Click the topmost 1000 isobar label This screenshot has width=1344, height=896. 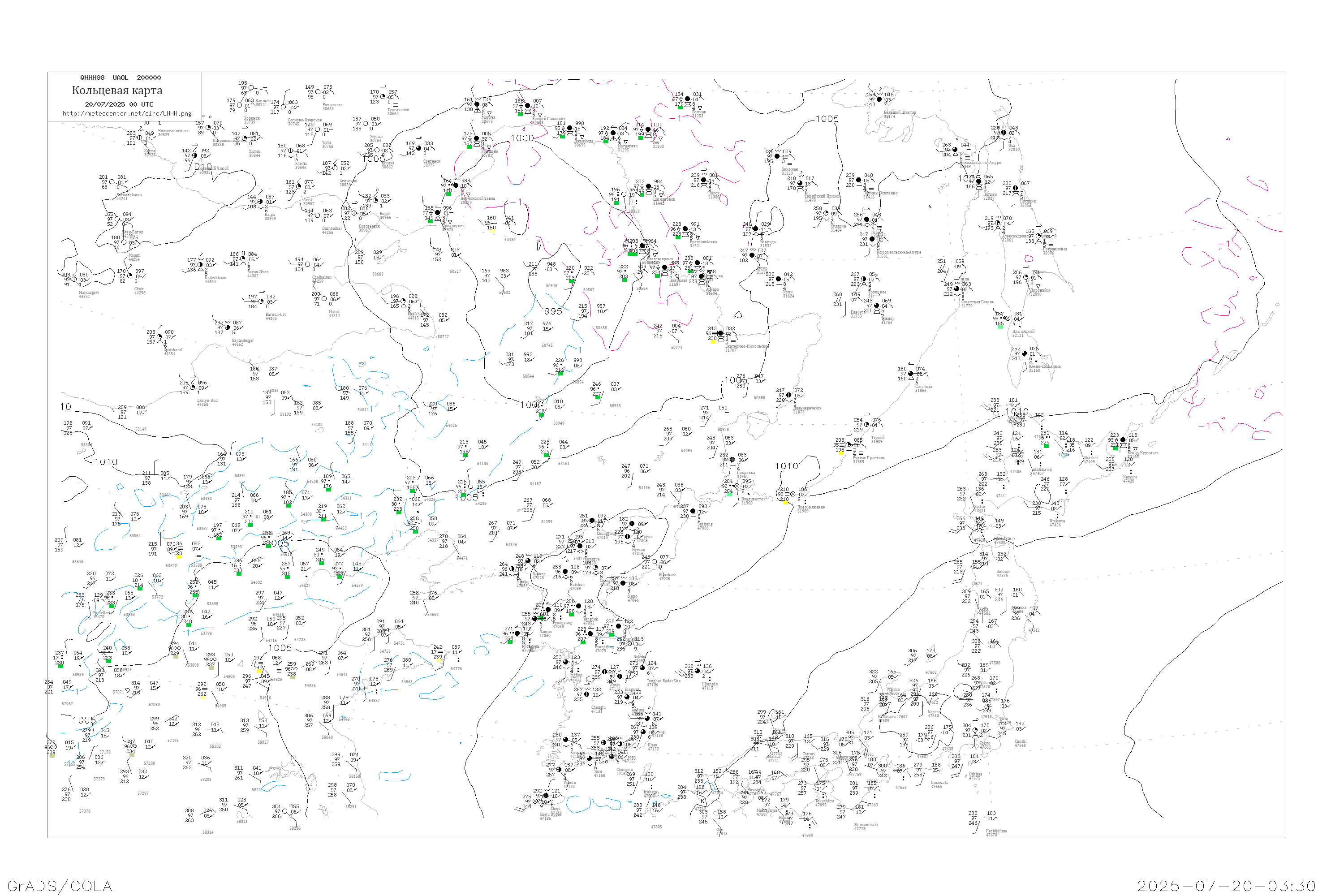coord(522,138)
